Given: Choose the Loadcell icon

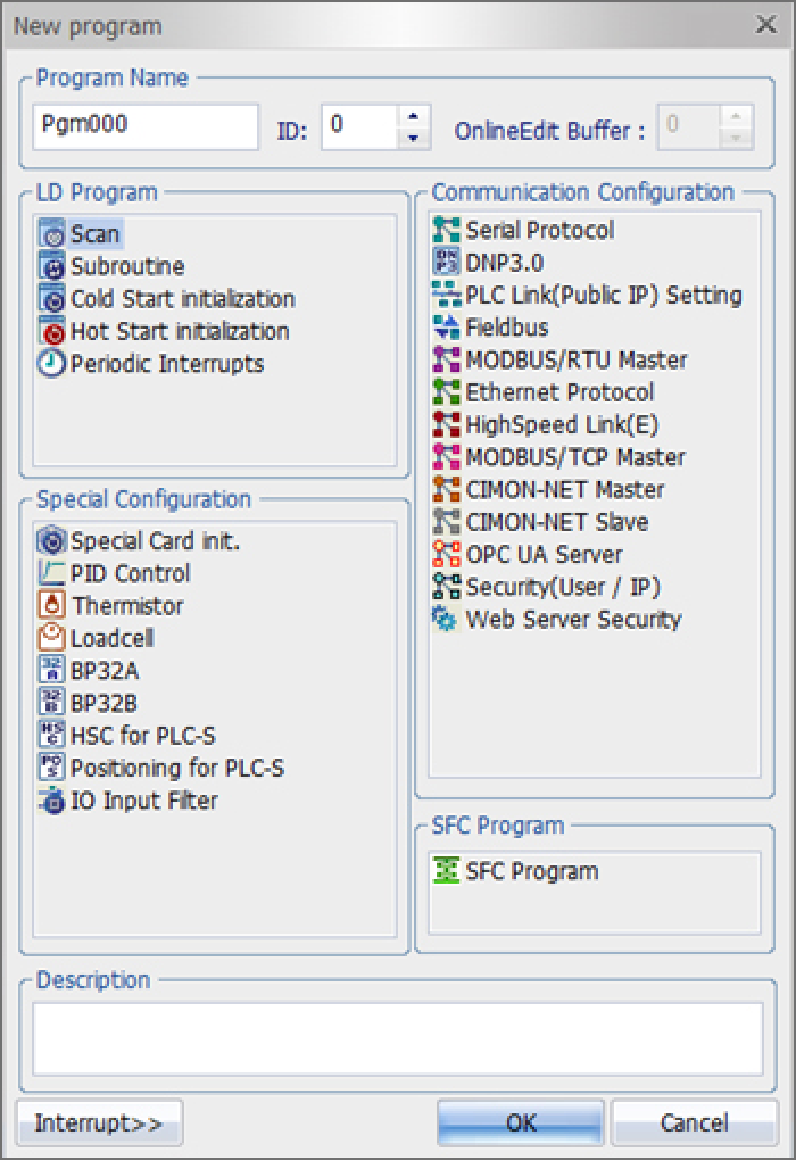Looking at the screenshot, I should [52, 638].
